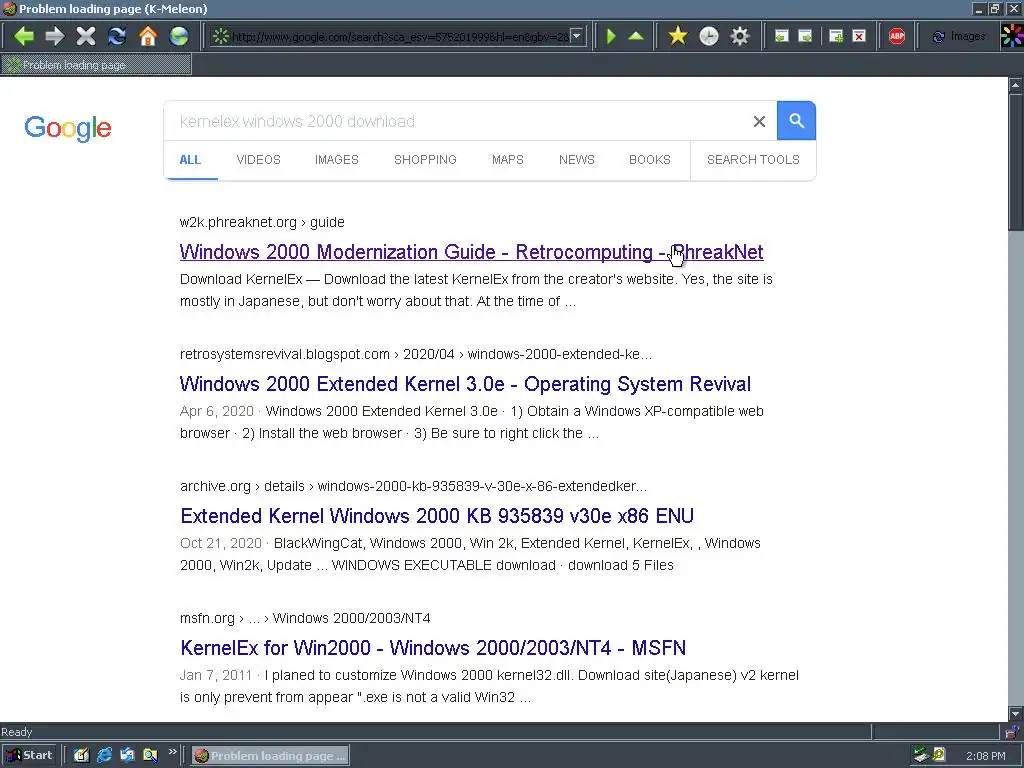
Task: Expand the quick launch chevron
Action: click(172, 752)
